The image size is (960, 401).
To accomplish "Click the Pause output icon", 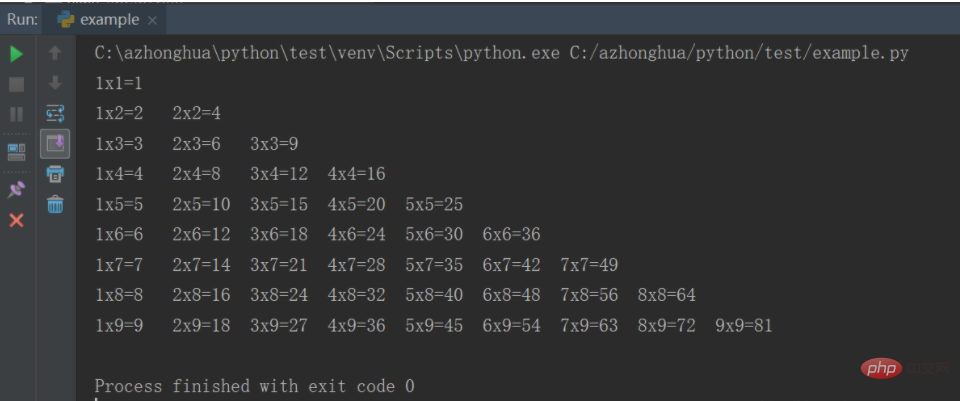I will pyautogui.click(x=16, y=113).
